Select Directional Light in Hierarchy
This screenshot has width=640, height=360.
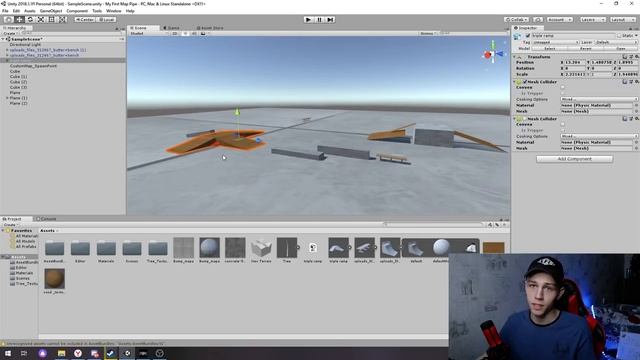(25, 44)
